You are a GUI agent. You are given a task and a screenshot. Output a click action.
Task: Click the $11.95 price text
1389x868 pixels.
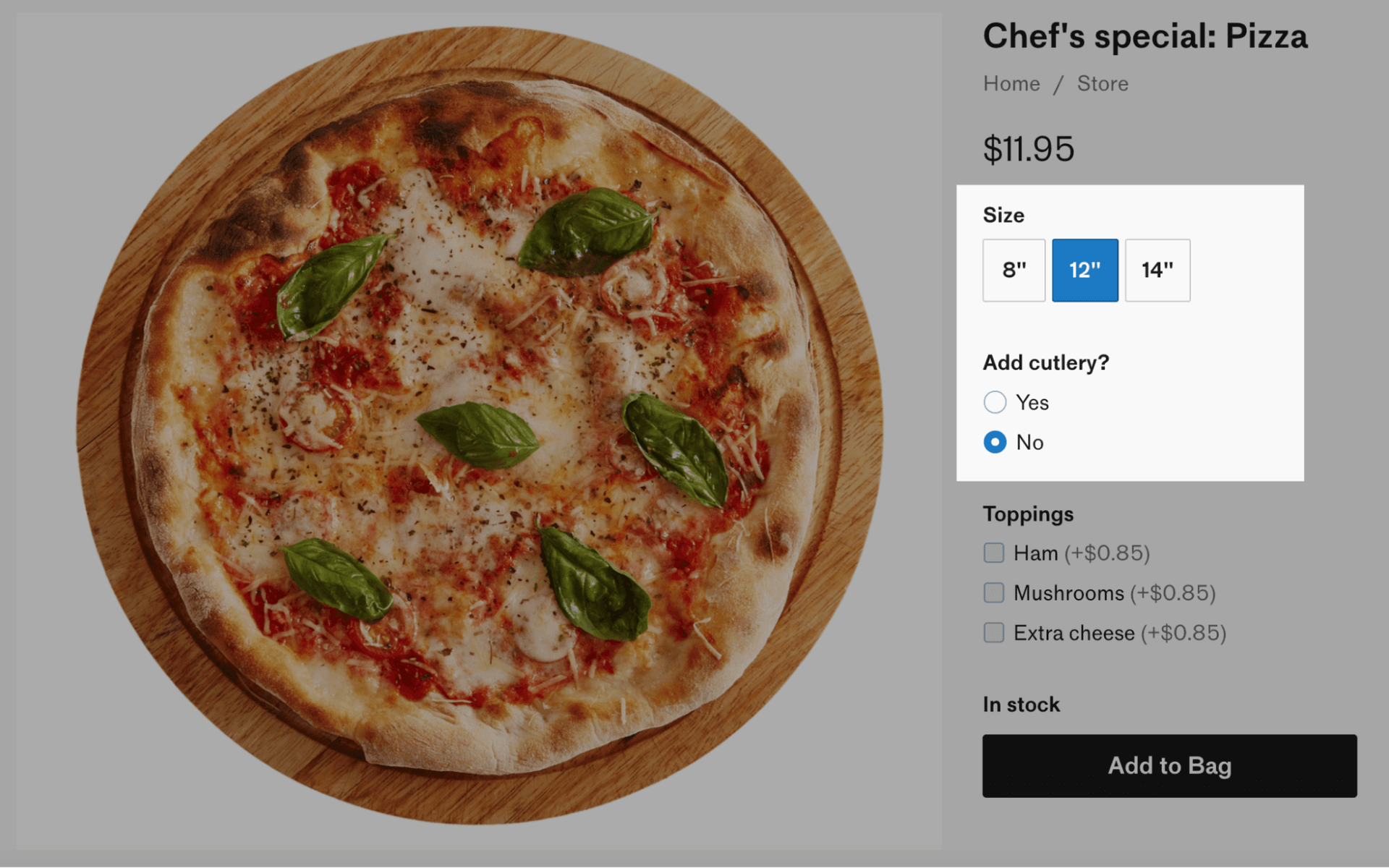click(1028, 149)
